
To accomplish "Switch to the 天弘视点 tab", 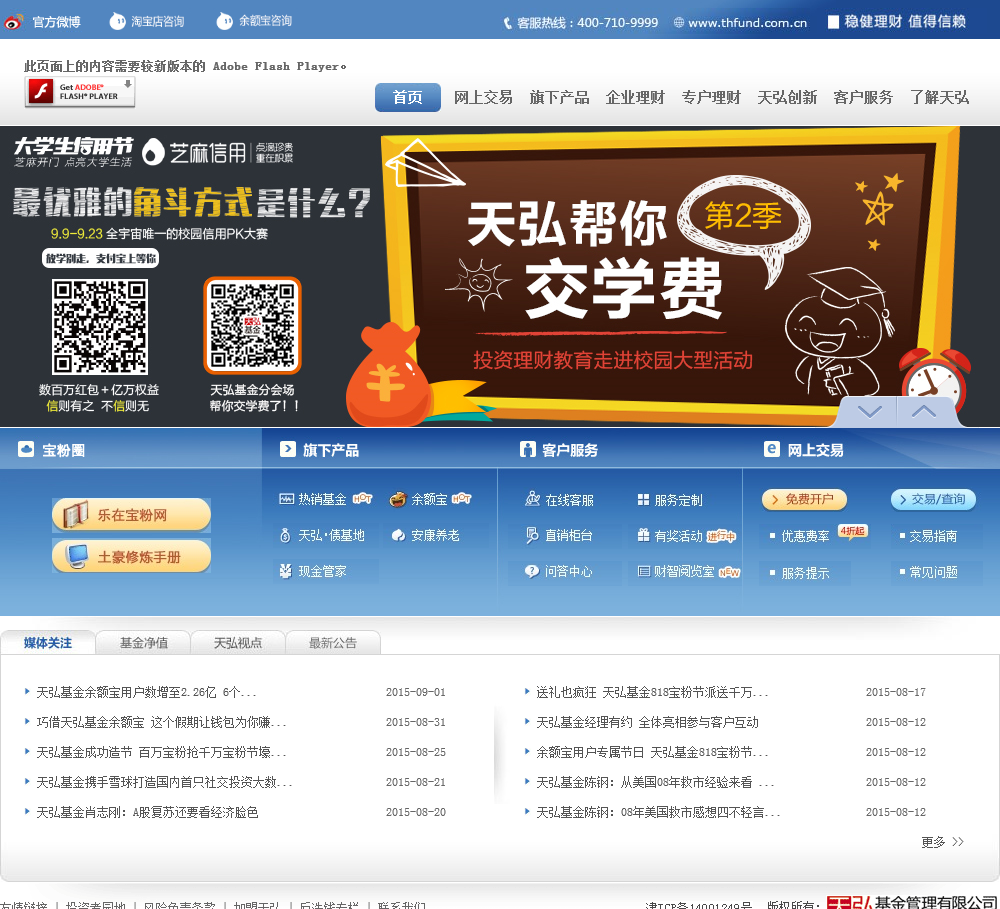I will (238, 642).
